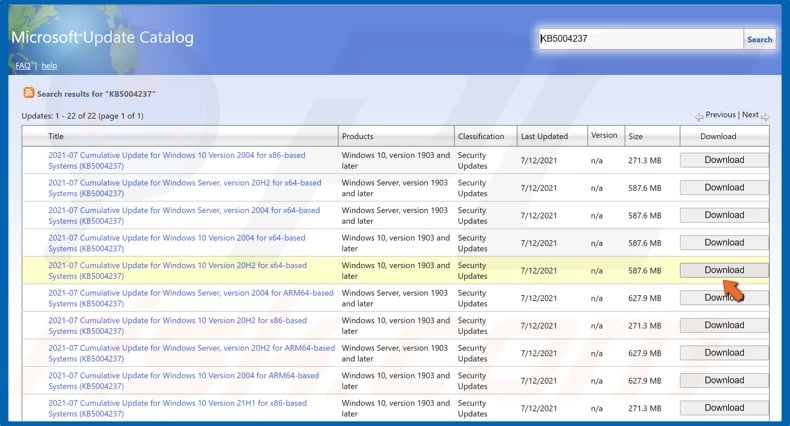Sort results by Size column header
Screen dimensions: 790x426
pyautogui.click(x=636, y=136)
